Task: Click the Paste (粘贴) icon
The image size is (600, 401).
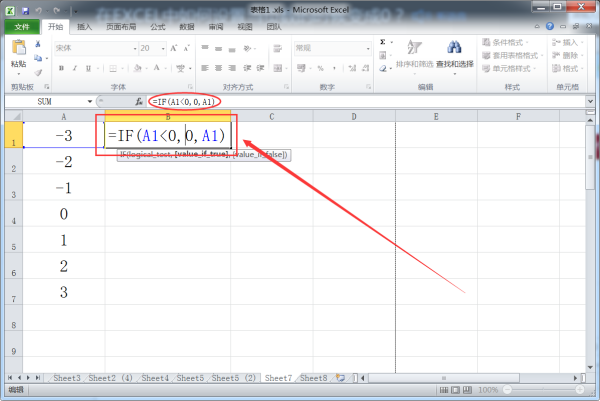Action: coord(18,52)
